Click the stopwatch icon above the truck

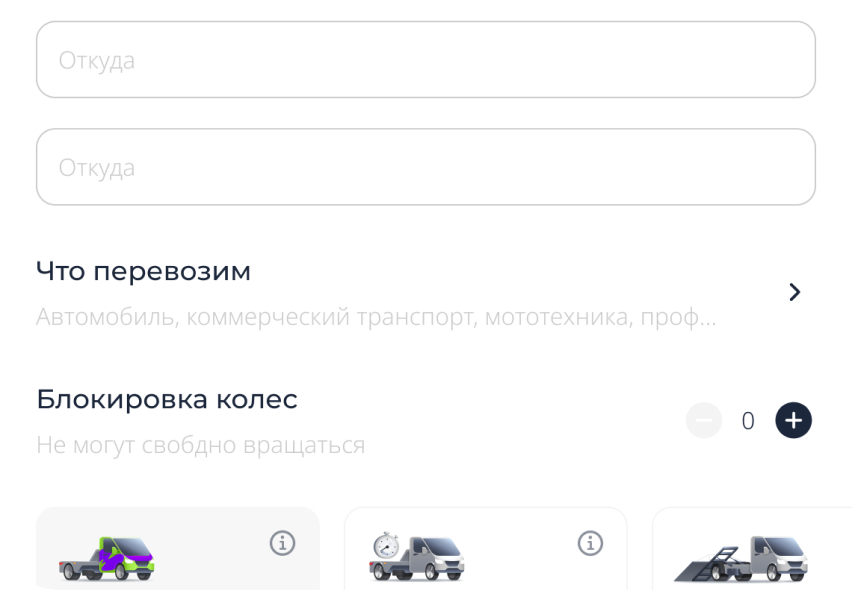[x=386, y=545]
